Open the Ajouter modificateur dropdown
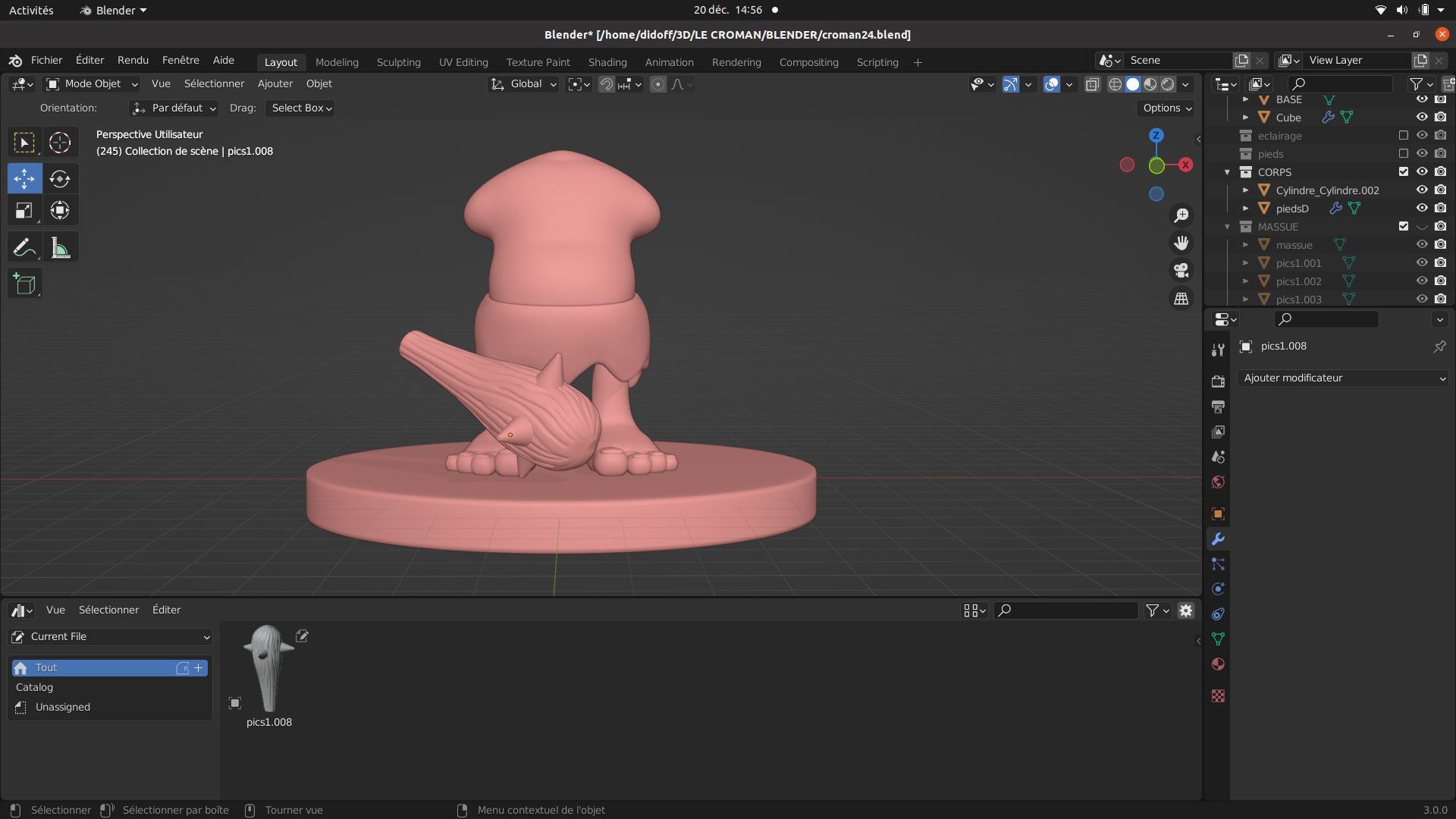The width and height of the screenshot is (1456, 819). tap(1343, 378)
